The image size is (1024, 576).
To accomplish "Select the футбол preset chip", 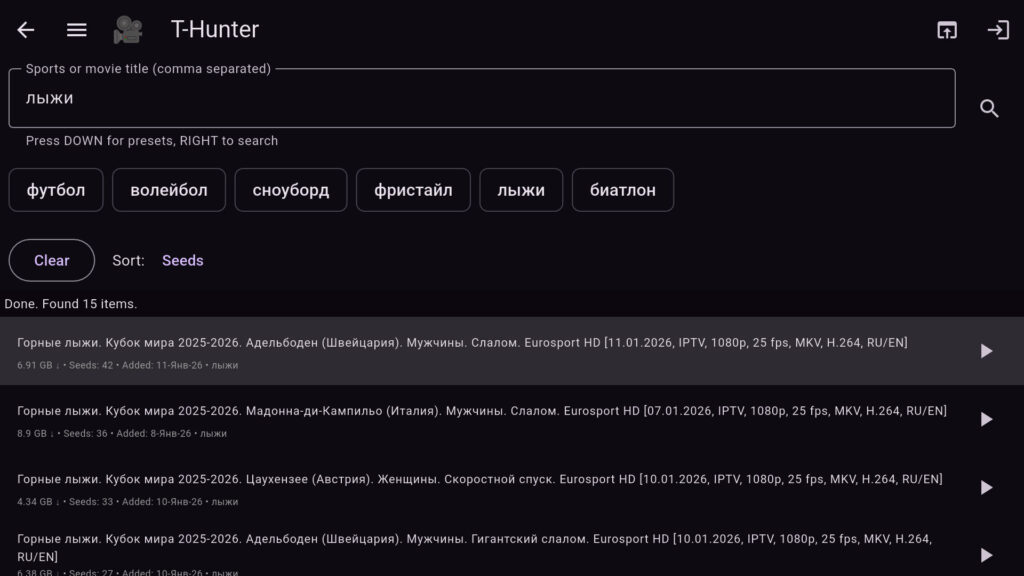I will pyautogui.click(x=56, y=190).
